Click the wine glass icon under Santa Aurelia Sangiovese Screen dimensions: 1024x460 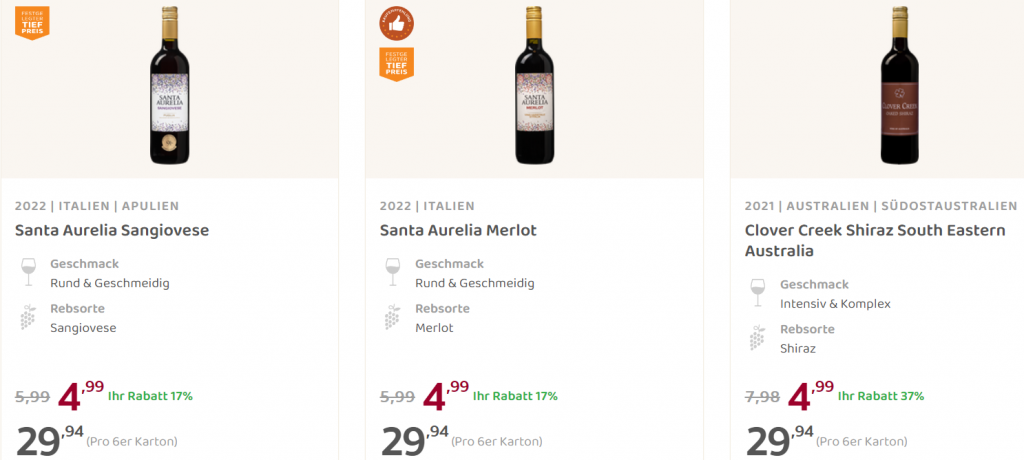click(x=28, y=272)
